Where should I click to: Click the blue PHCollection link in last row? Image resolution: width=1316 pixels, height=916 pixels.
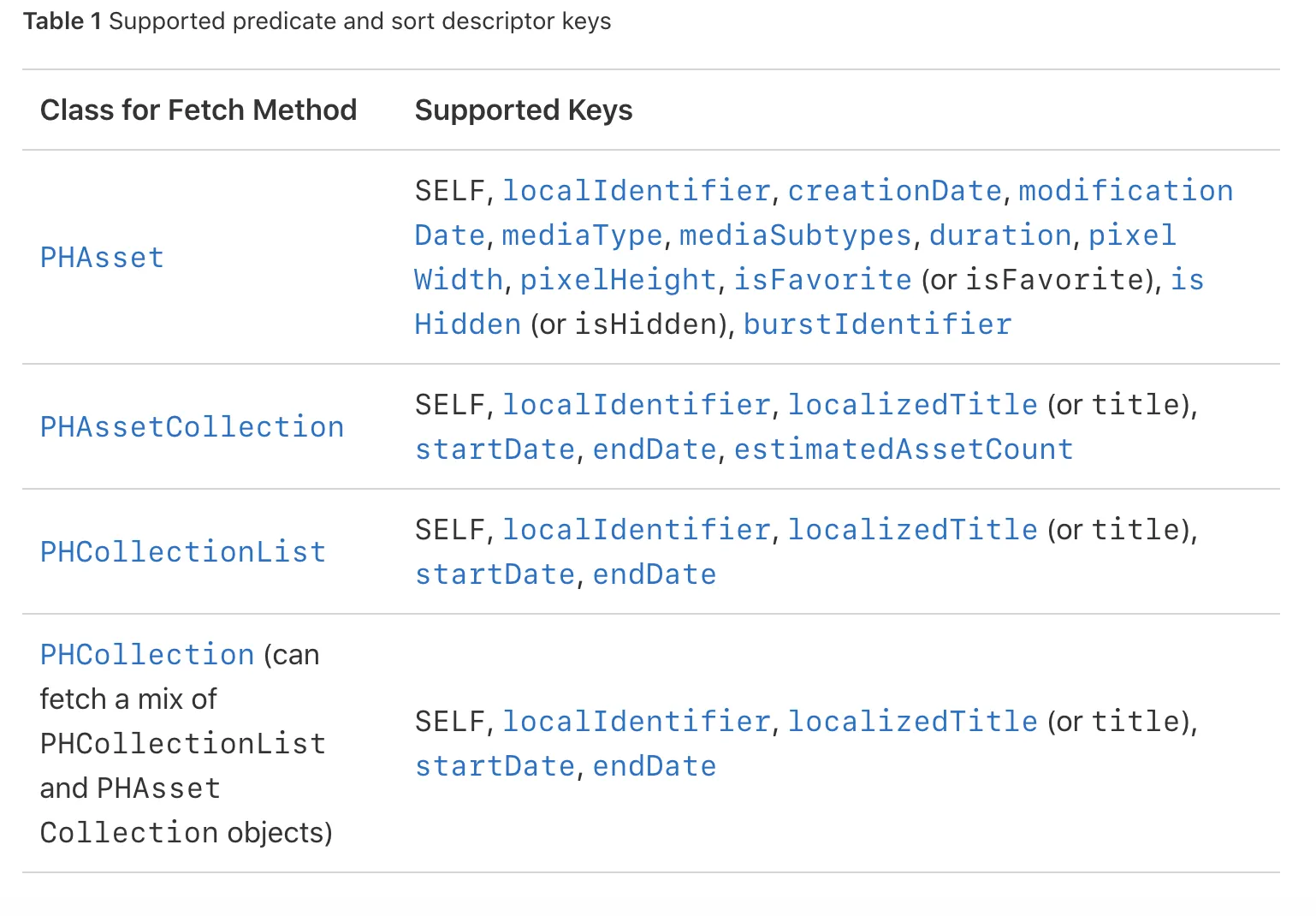pyautogui.click(x=147, y=655)
